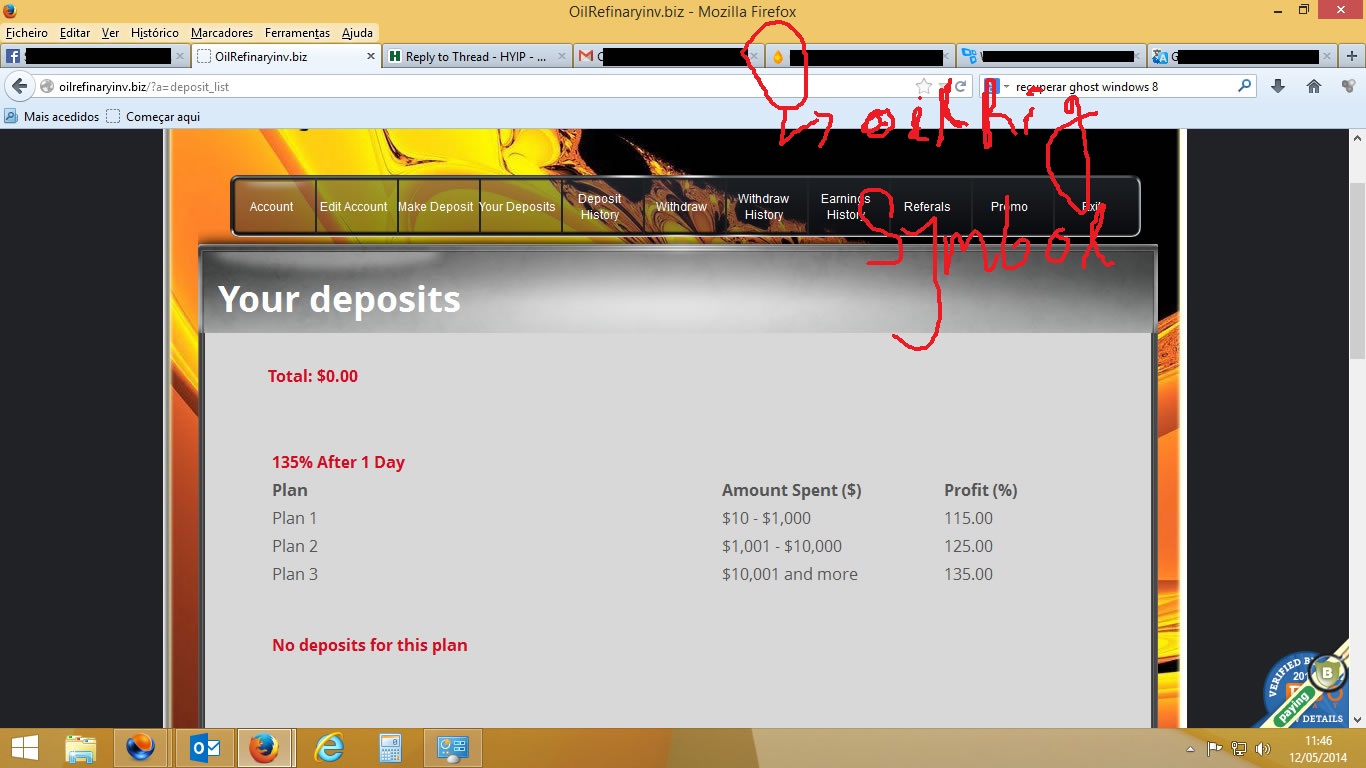The image size is (1366, 768).
Task: Open Internet Explorer from the taskbar
Action: tap(329, 747)
